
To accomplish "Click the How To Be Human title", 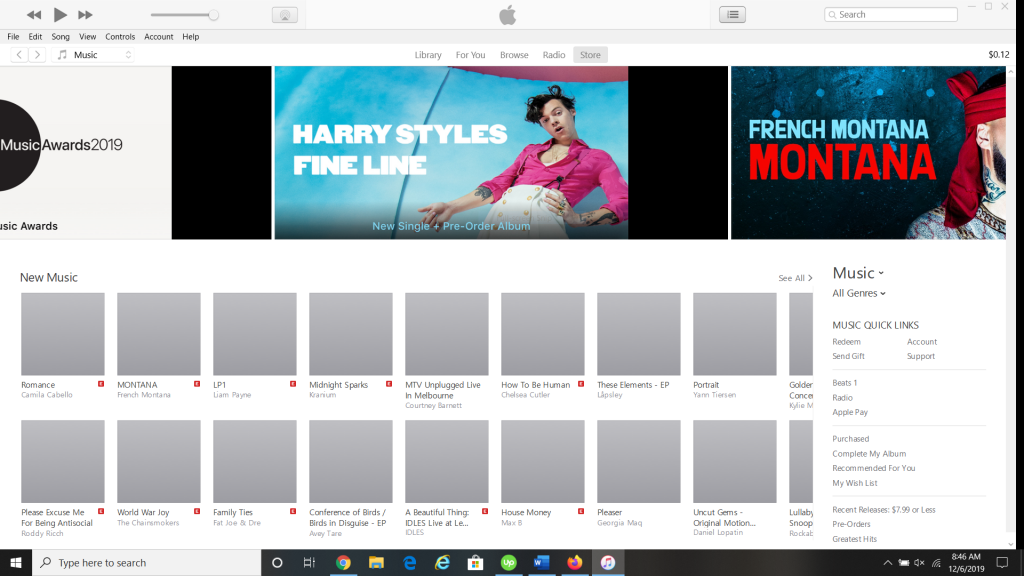I will tap(536, 385).
